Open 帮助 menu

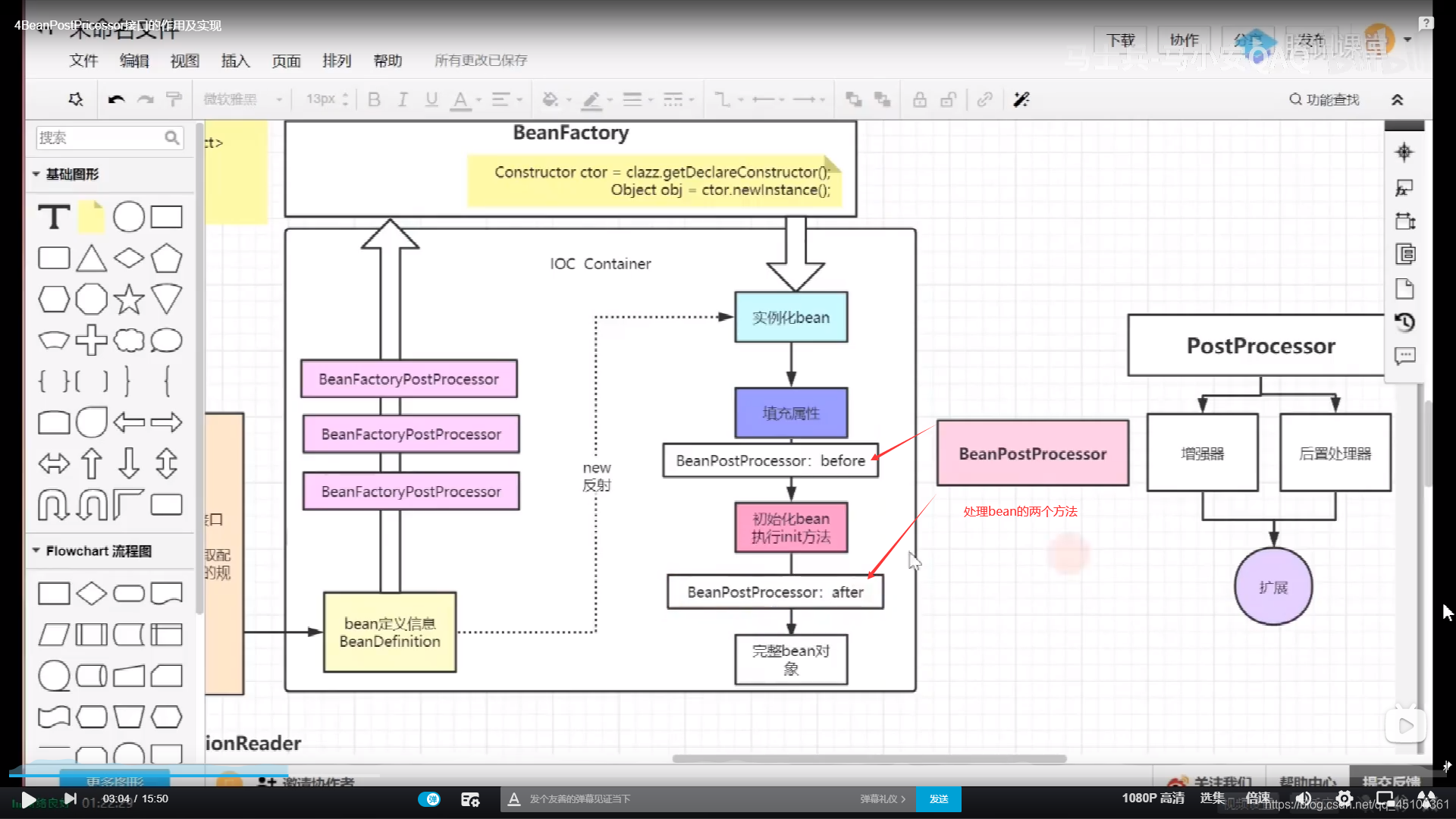(x=388, y=61)
